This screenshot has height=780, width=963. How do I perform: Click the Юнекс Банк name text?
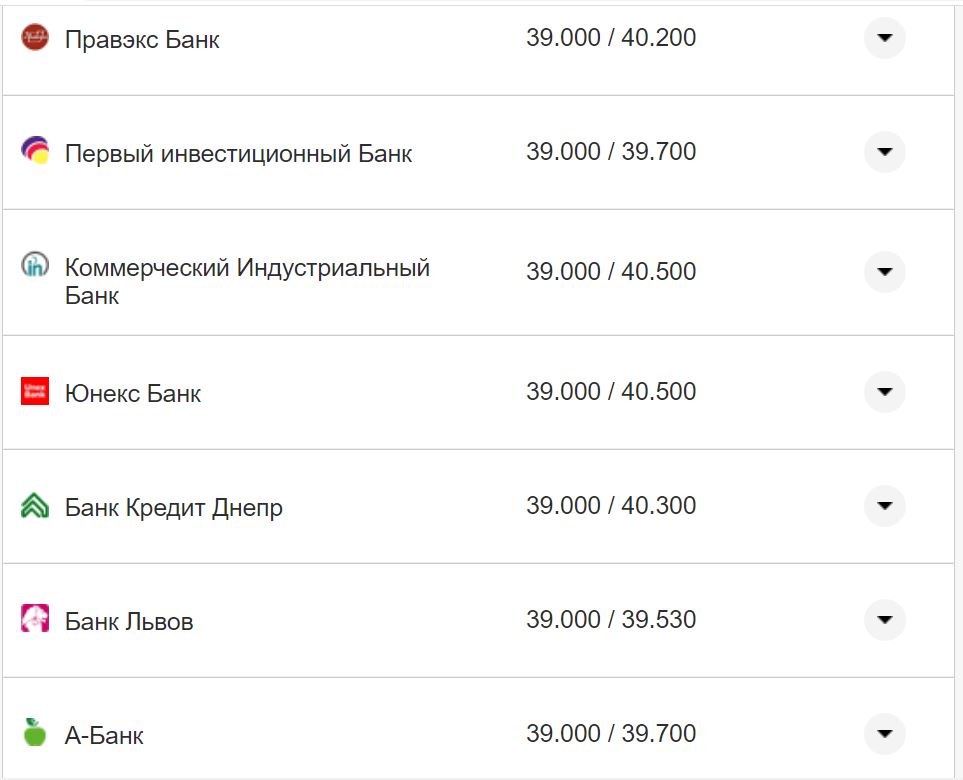131,392
